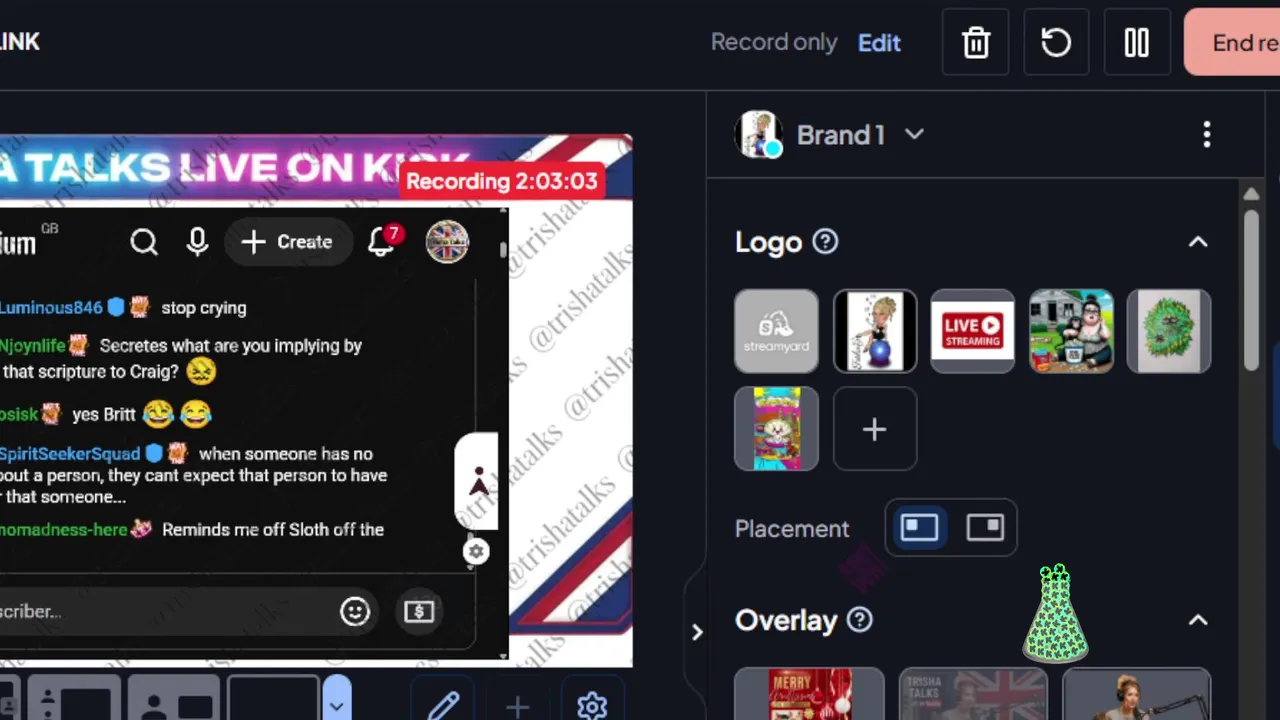This screenshot has height=720, width=1280.
Task: Select the cartoon yard characters logo
Action: click(x=1071, y=331)
